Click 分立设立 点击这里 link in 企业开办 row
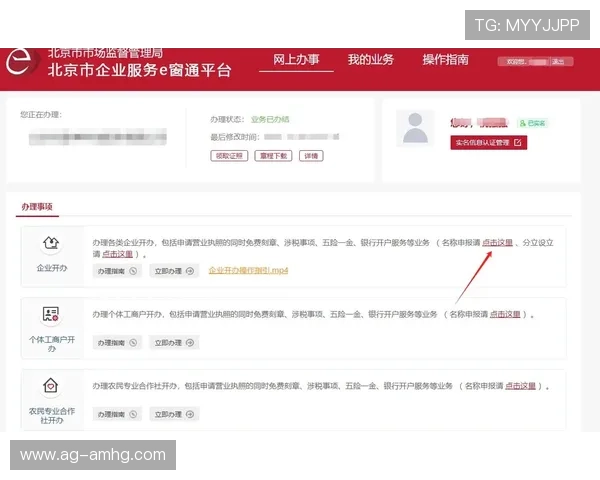 point(117,254)
